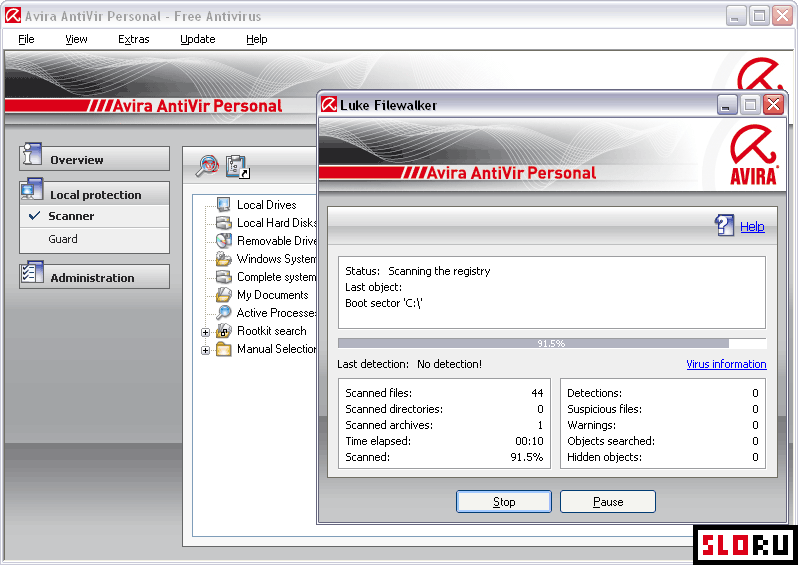Screen dimensions: 798x565
Task: Expand the Manual Selection node
Action: 205,350
